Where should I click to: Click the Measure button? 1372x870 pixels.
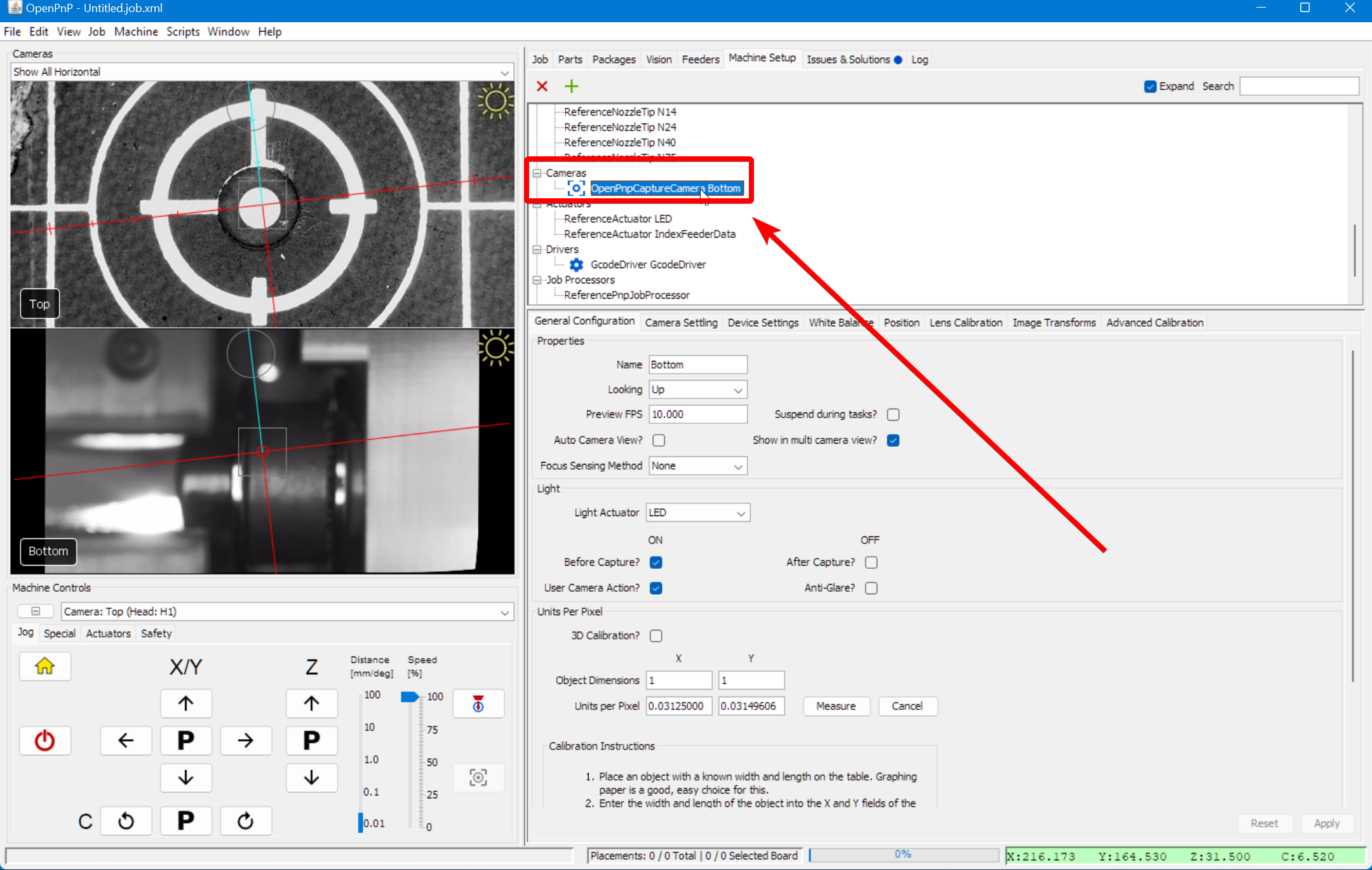tap(835, 706)
